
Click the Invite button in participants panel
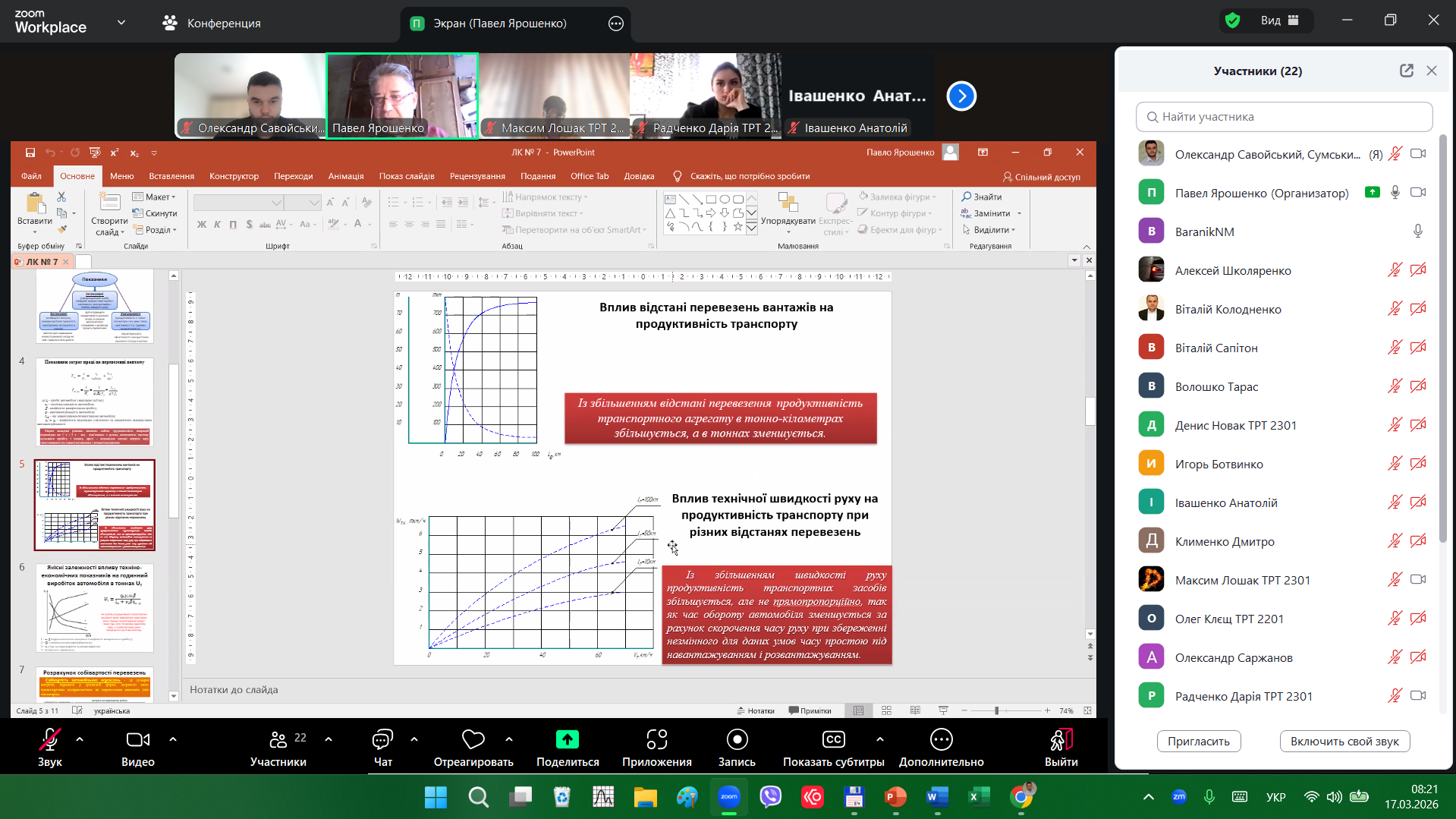point(1198,742)
